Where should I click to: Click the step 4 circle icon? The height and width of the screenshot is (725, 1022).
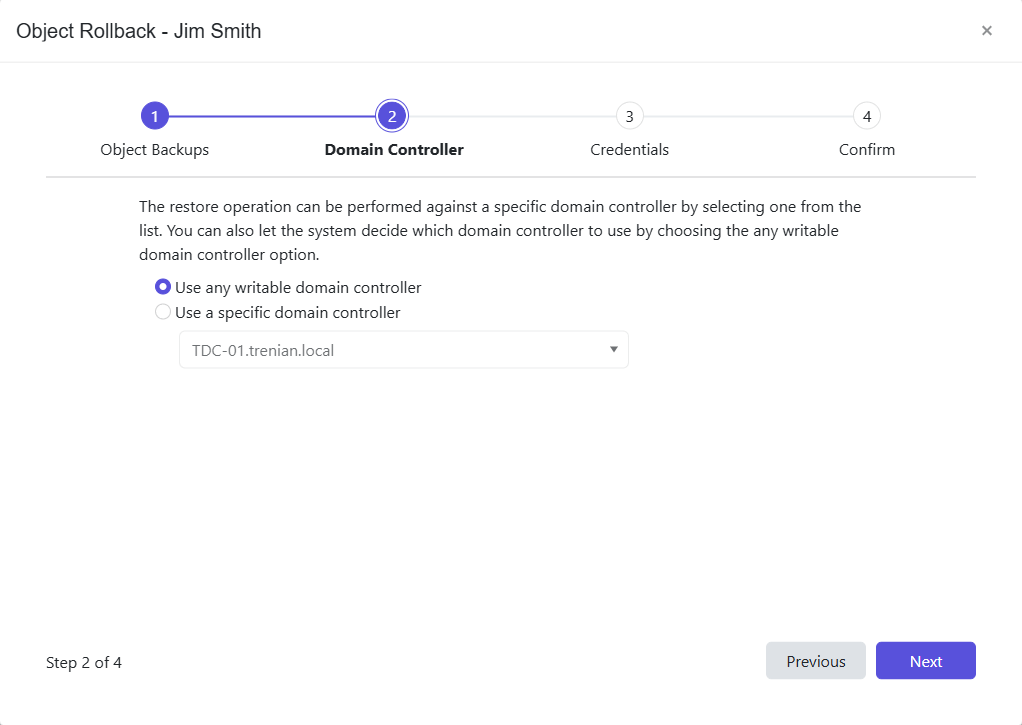click(866, 115)
